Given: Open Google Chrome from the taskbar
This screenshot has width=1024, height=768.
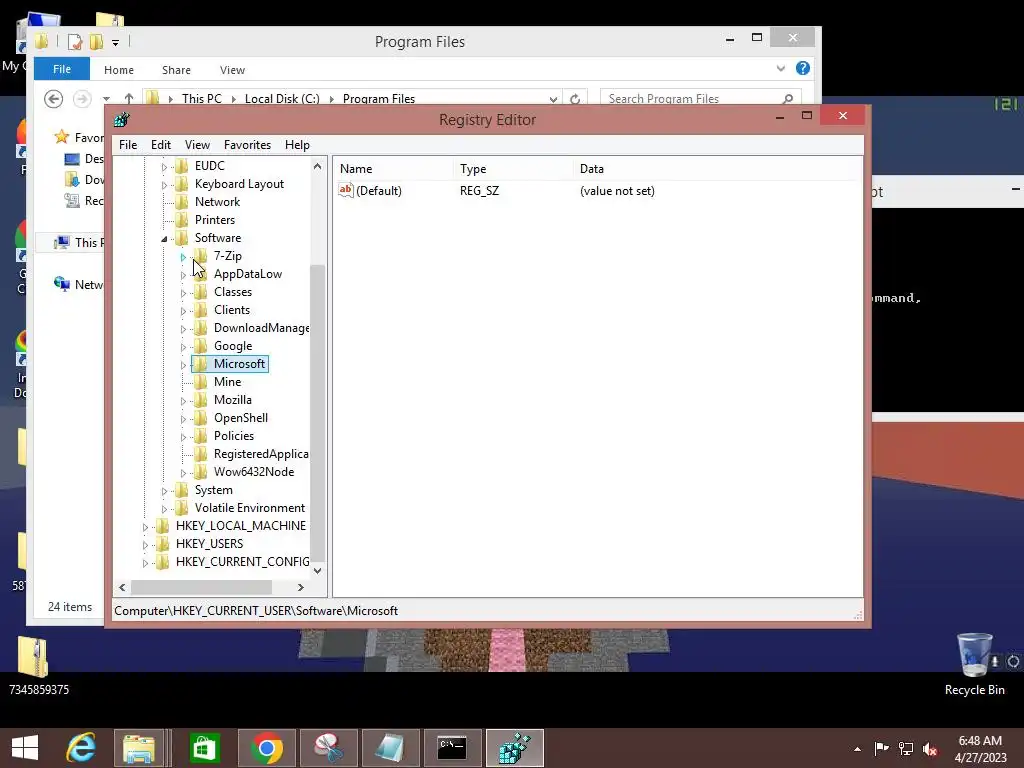Looking at the screenshot, I should pos(266,748).
